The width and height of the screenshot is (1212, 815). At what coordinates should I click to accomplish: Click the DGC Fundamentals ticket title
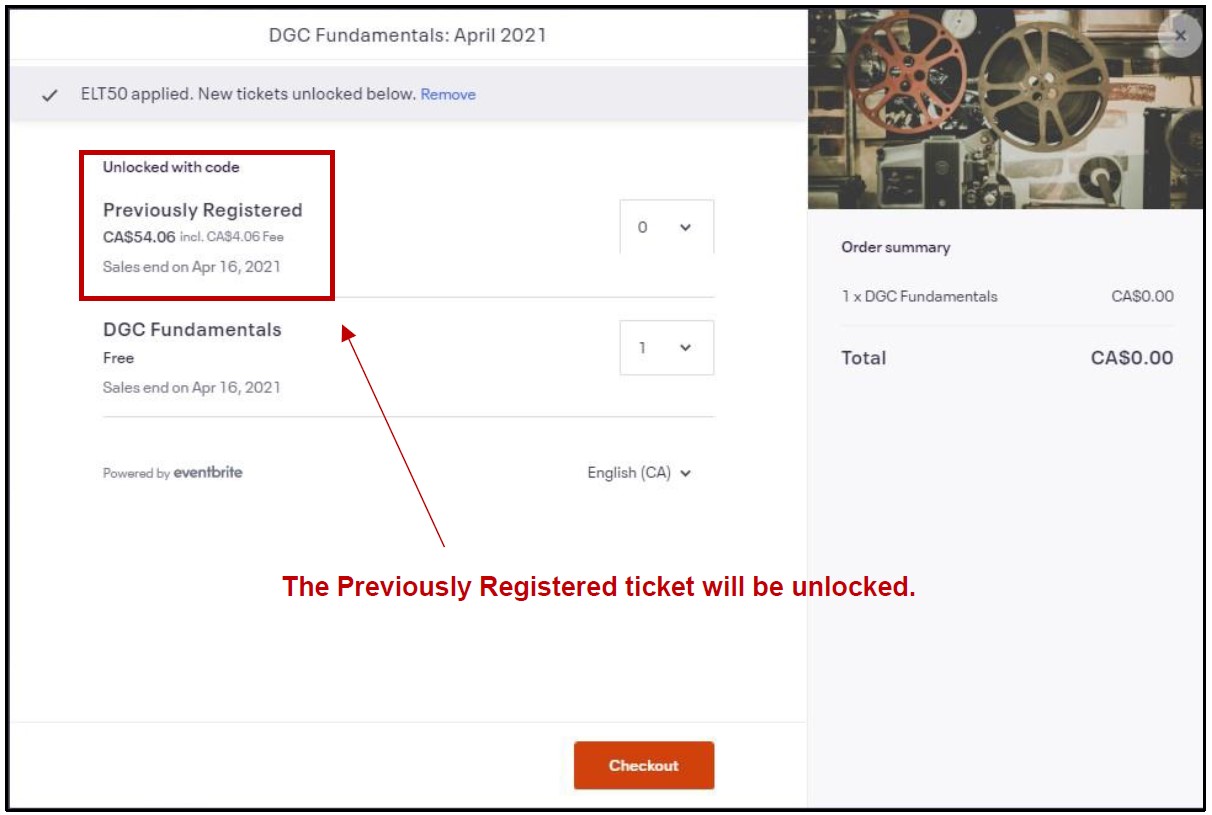pyautogui.click(x=192, y=329)
